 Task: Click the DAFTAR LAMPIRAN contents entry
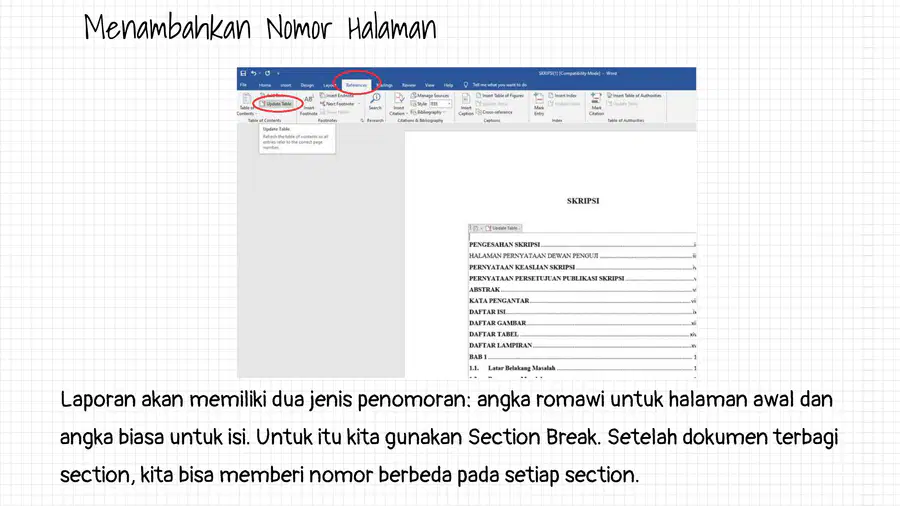point(582,345)
